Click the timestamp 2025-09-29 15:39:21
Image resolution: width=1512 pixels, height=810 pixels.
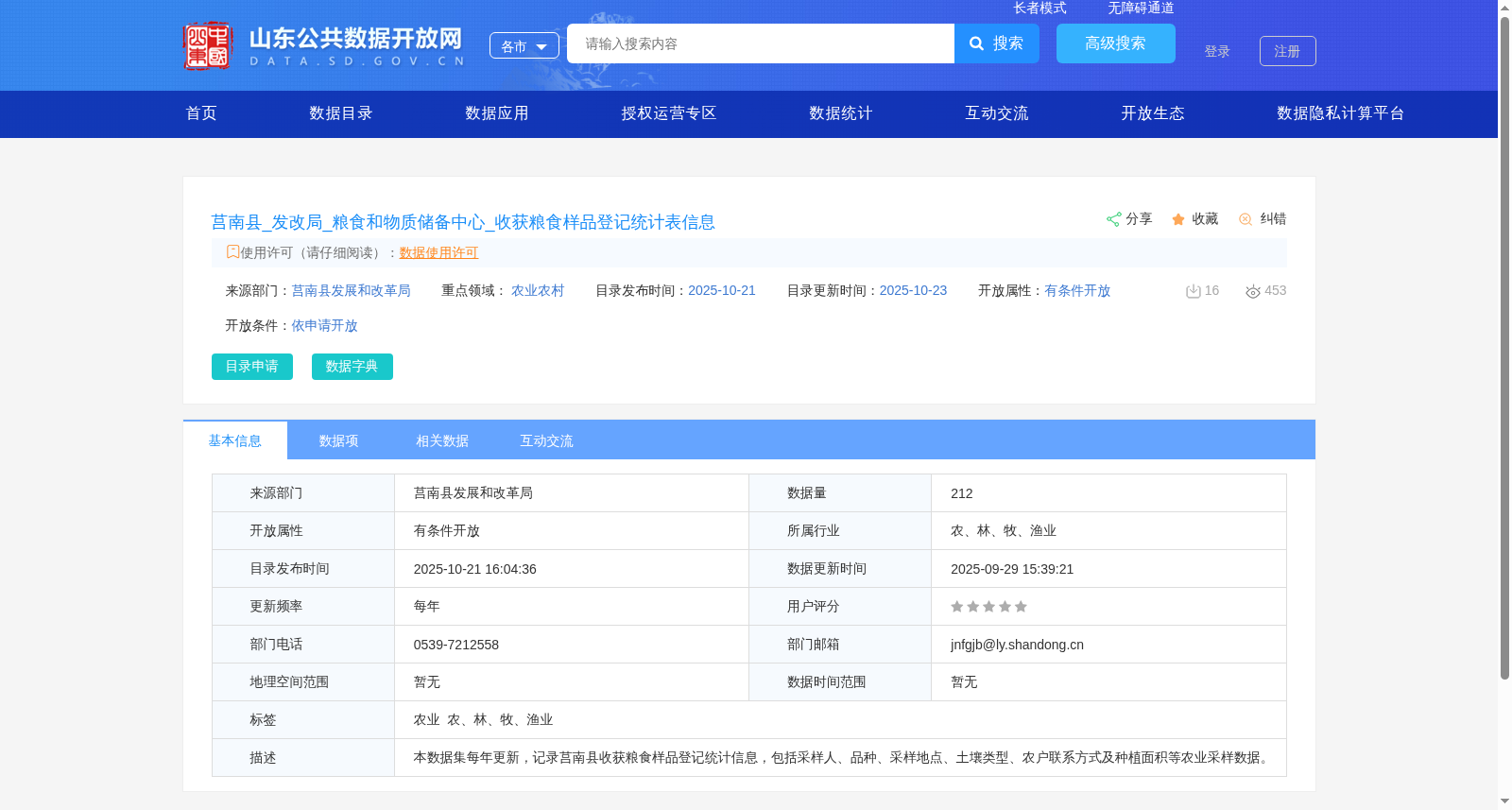pyautogui.click(x=1012, y=569)
